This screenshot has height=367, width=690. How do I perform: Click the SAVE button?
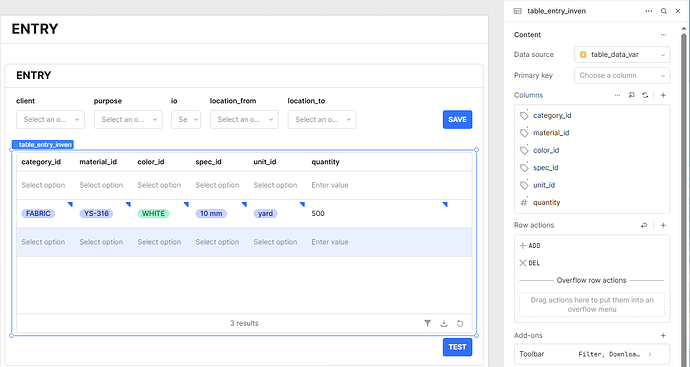(457, 119)
